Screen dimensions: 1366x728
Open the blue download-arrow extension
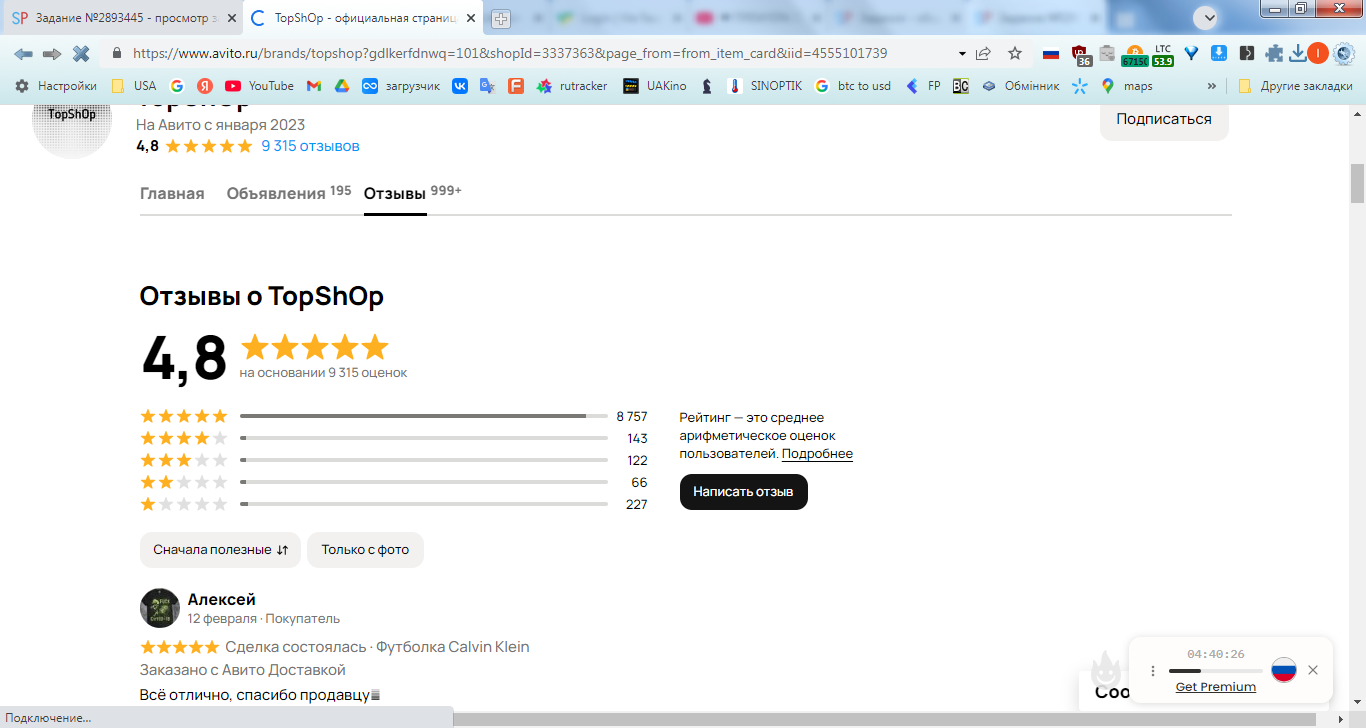point(1219,54)
